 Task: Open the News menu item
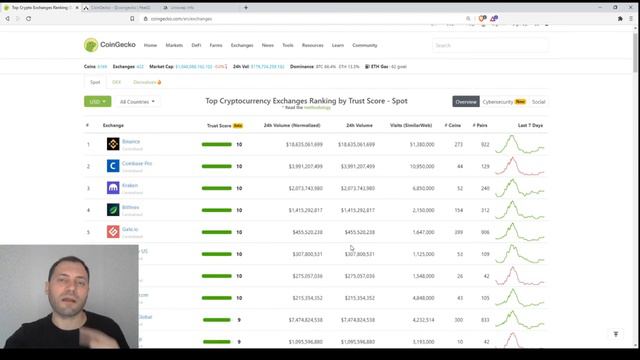(268, 45)
